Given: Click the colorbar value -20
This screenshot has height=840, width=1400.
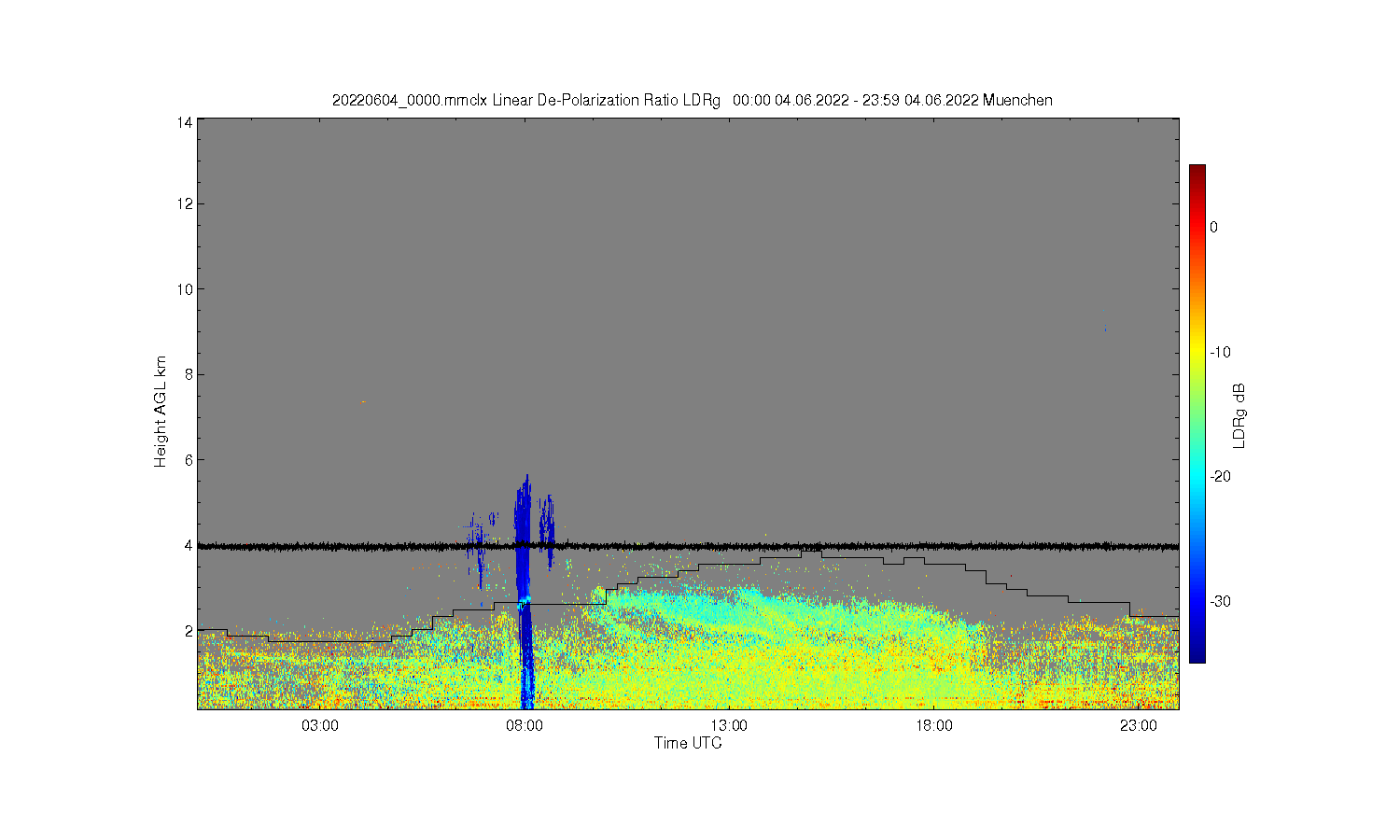Looking at the screenshot, I should (x=1220, y=476).
